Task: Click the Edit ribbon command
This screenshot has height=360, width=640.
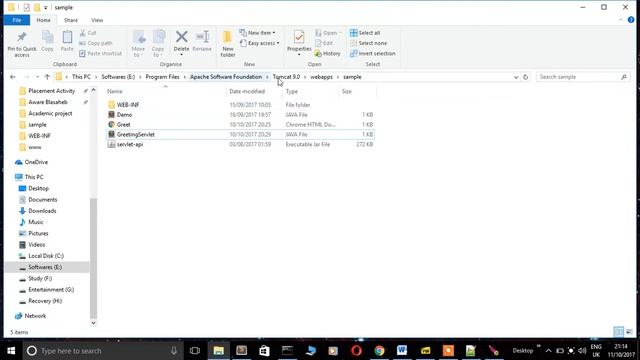Action: tap(324, 43)
